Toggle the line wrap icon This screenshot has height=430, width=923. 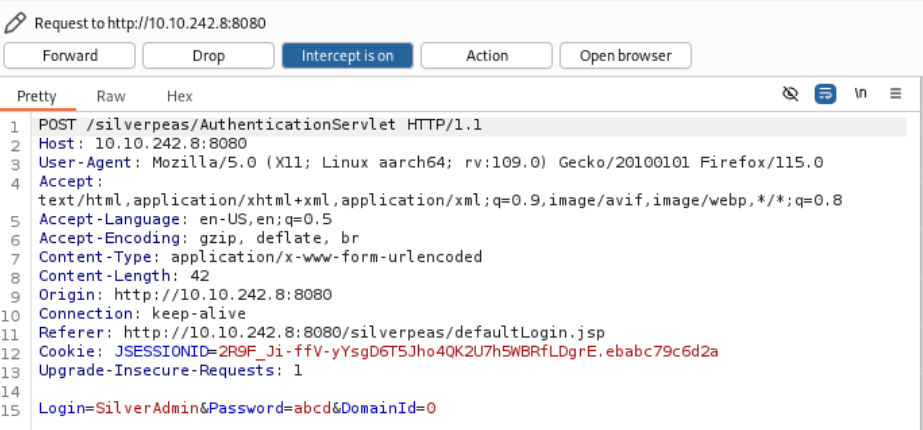pyautogui.click(x=825, y=94)
